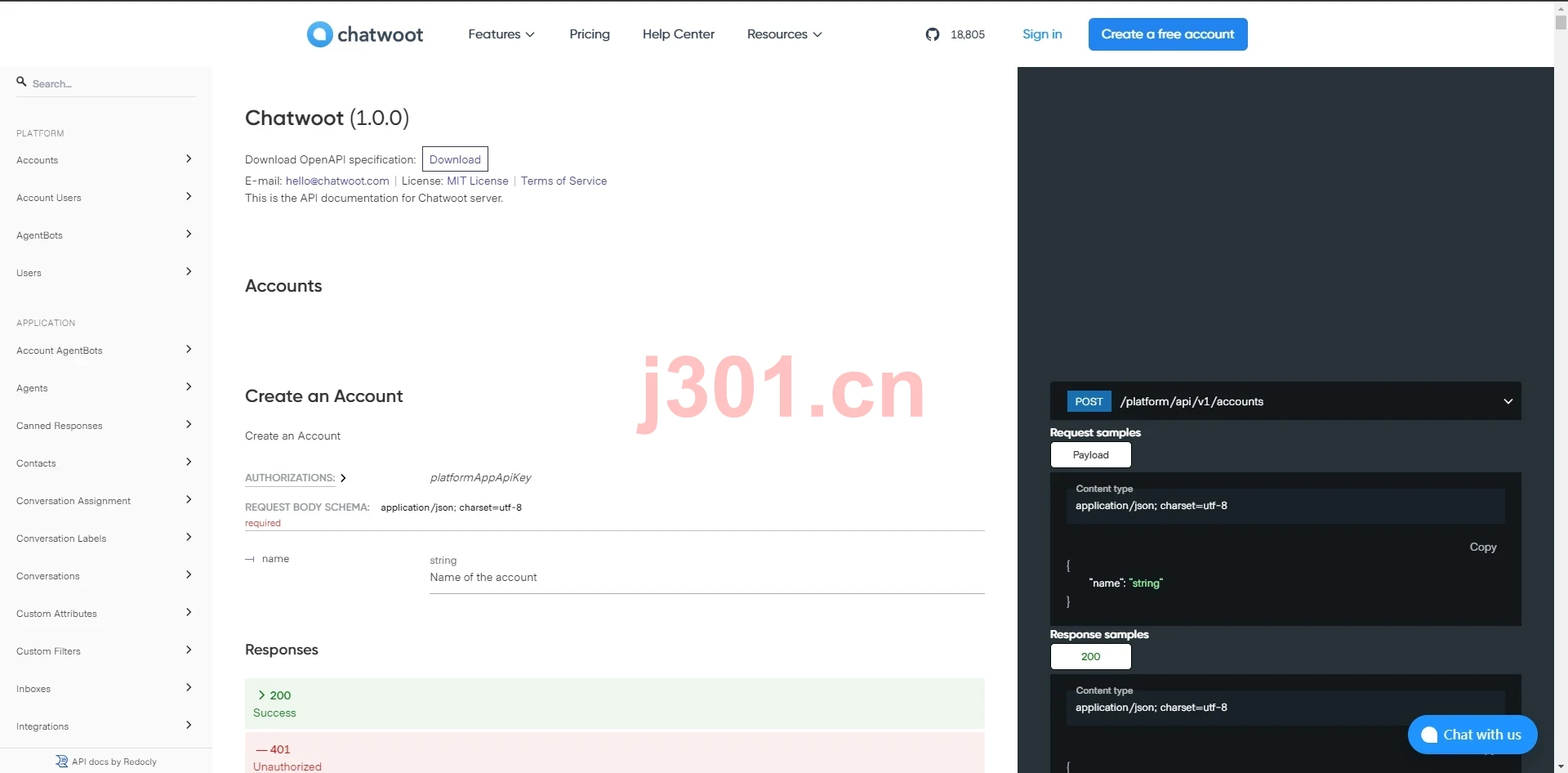The width and height of the screenshot is (1568, 773).
Task: Click the Redocly logo icon
Action: 61,762
